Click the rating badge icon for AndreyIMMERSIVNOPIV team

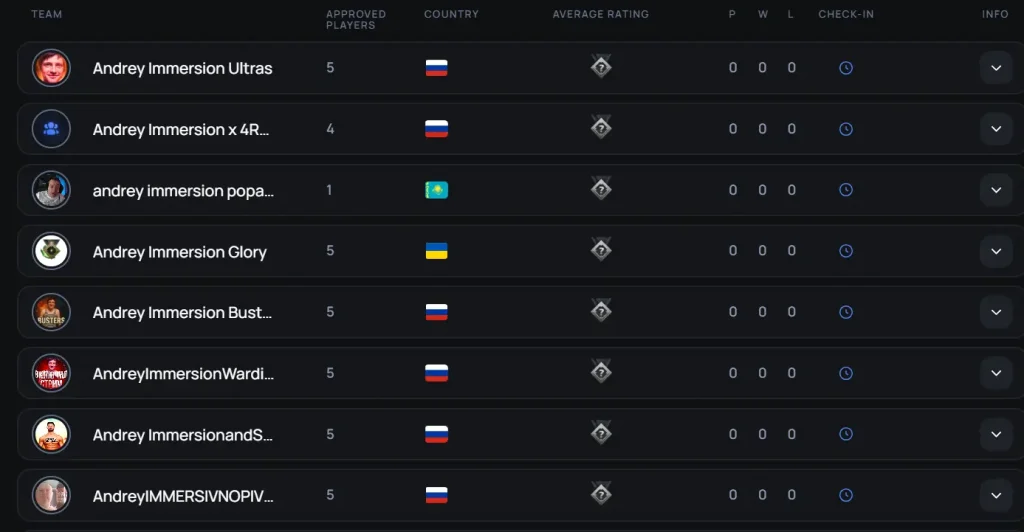[601, 494]
